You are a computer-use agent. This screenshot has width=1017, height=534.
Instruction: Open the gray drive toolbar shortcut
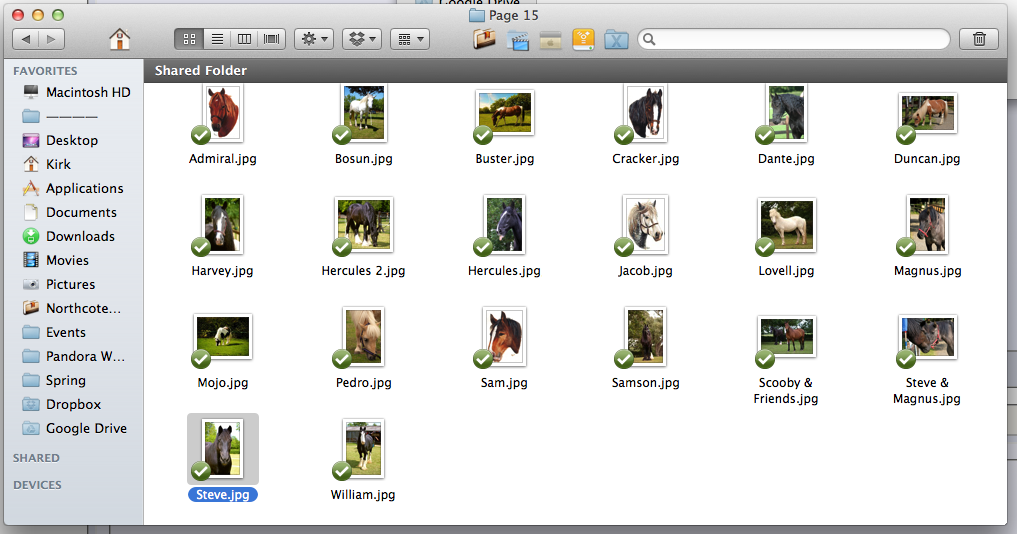(x=550, y=40)
